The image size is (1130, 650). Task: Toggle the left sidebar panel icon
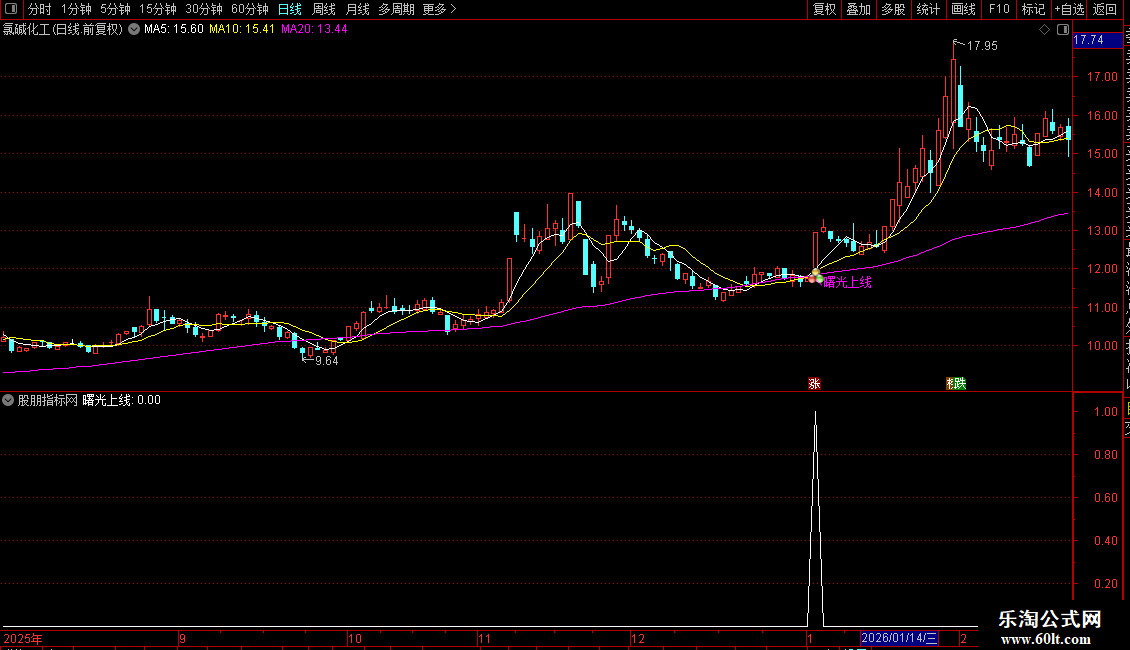[11, 9]
